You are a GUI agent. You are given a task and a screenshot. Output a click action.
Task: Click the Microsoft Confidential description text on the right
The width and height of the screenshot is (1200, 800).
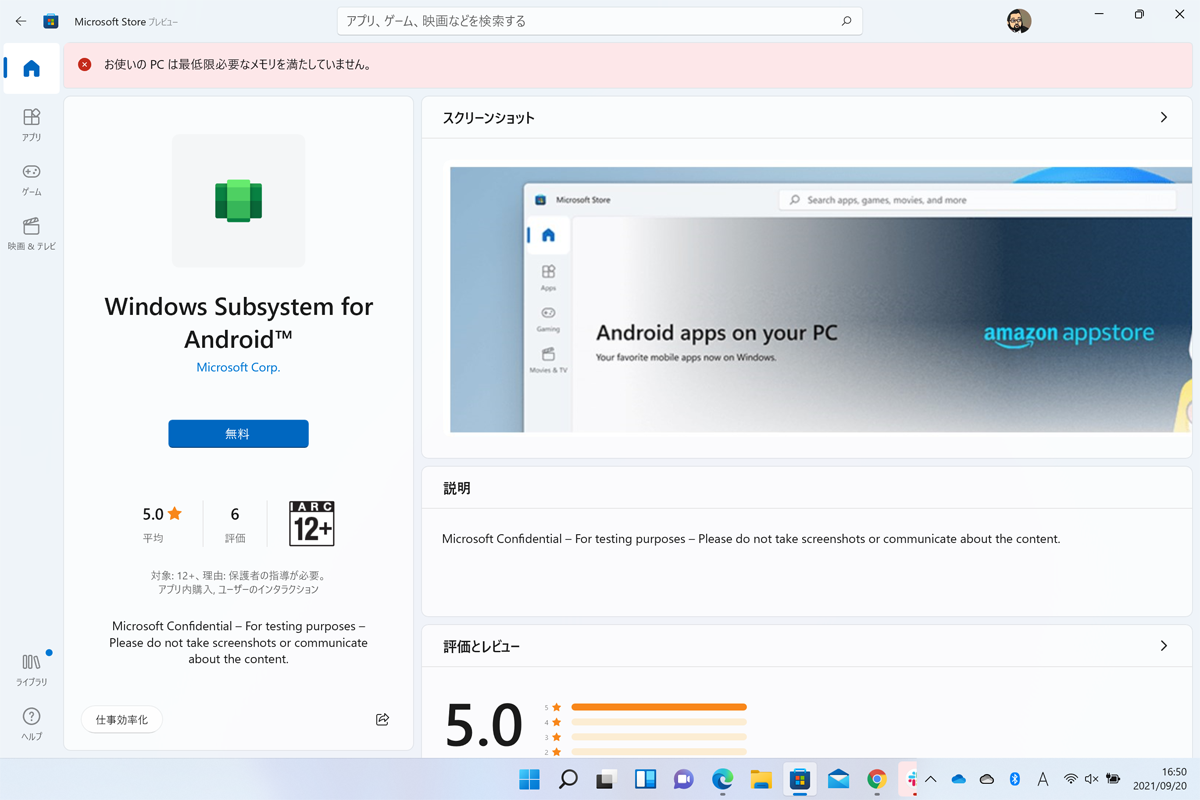coord(751,539)
